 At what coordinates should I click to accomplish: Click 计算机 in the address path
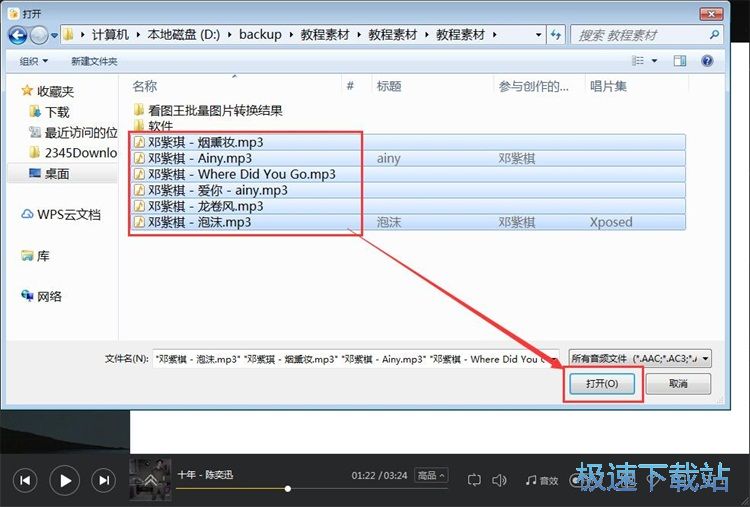(110, 34)
